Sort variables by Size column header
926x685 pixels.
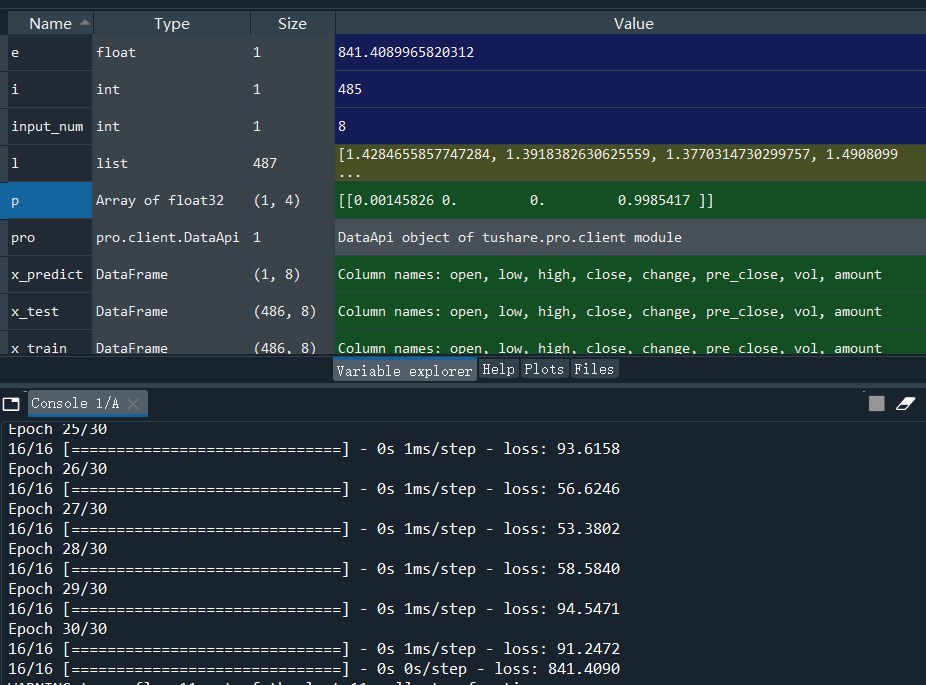click(292, 24)
